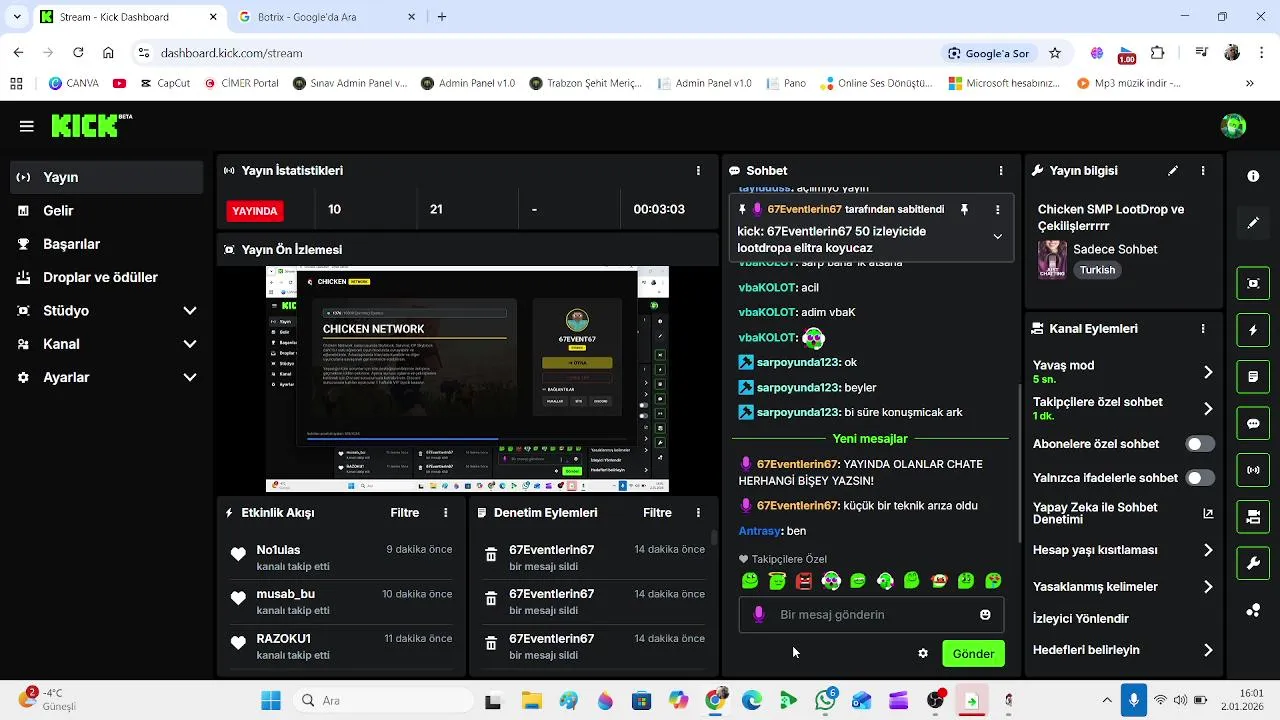Unpin the pinned chat message pin icon
The width and height of the screenshot is (1280, 720).
(x=964, y=210)
